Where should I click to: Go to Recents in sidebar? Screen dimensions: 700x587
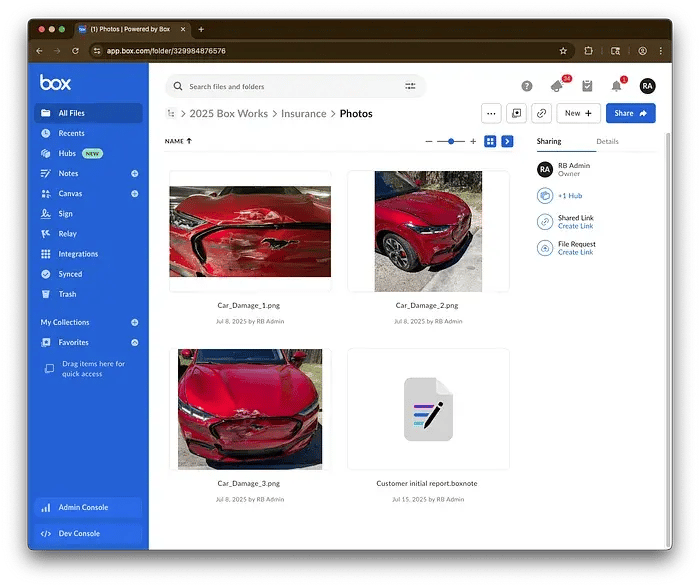(71, 133)
